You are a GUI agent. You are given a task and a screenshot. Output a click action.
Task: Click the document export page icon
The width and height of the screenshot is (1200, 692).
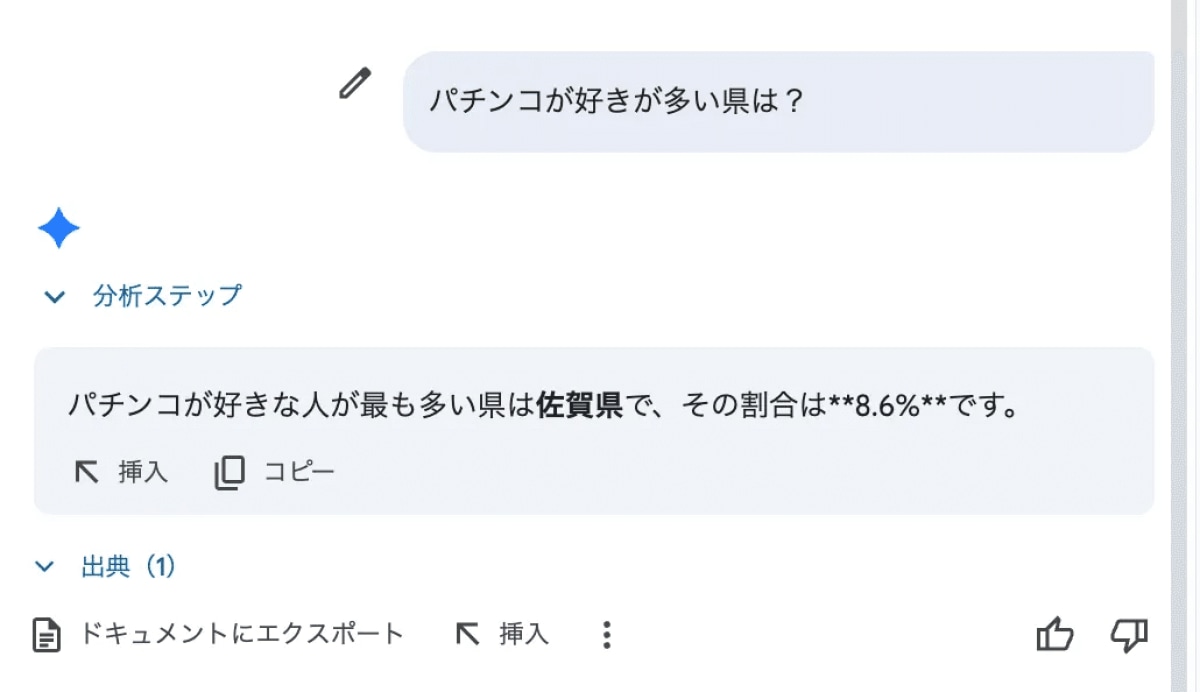46,634
